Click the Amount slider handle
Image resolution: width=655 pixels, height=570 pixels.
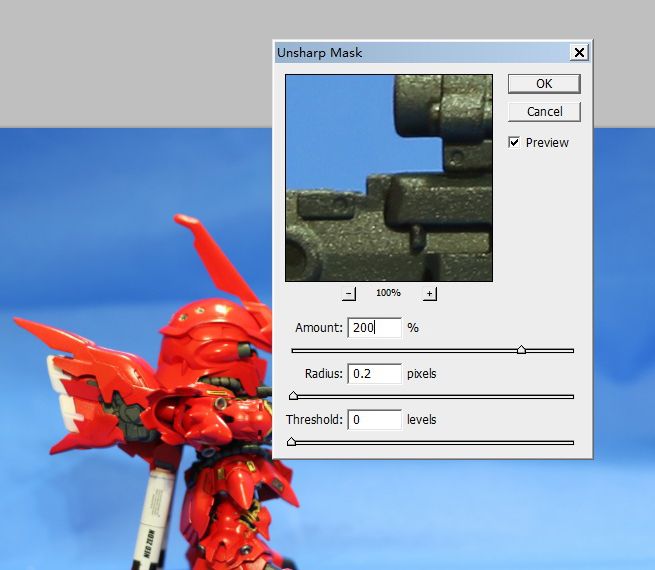click(521, 350)
